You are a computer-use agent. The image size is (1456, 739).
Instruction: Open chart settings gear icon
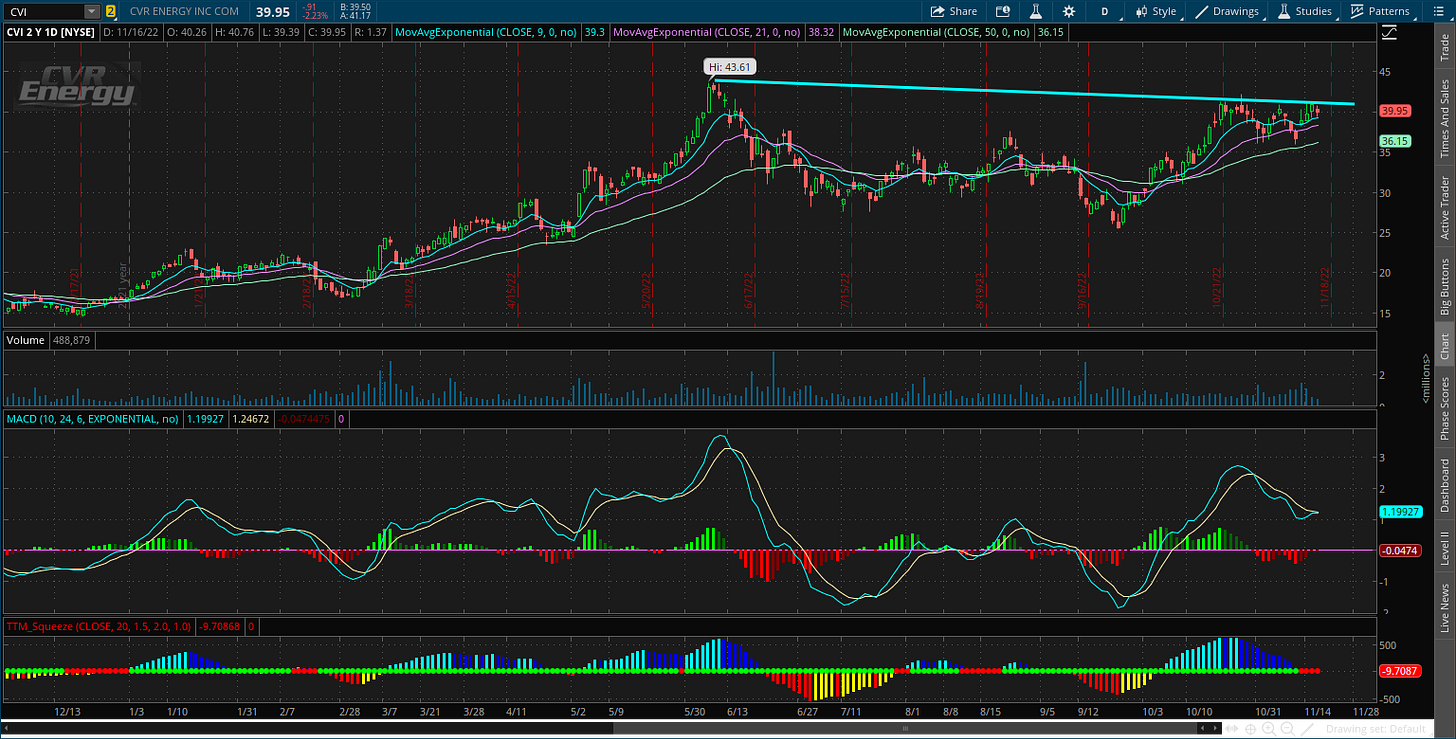(x=1069, y=11)
